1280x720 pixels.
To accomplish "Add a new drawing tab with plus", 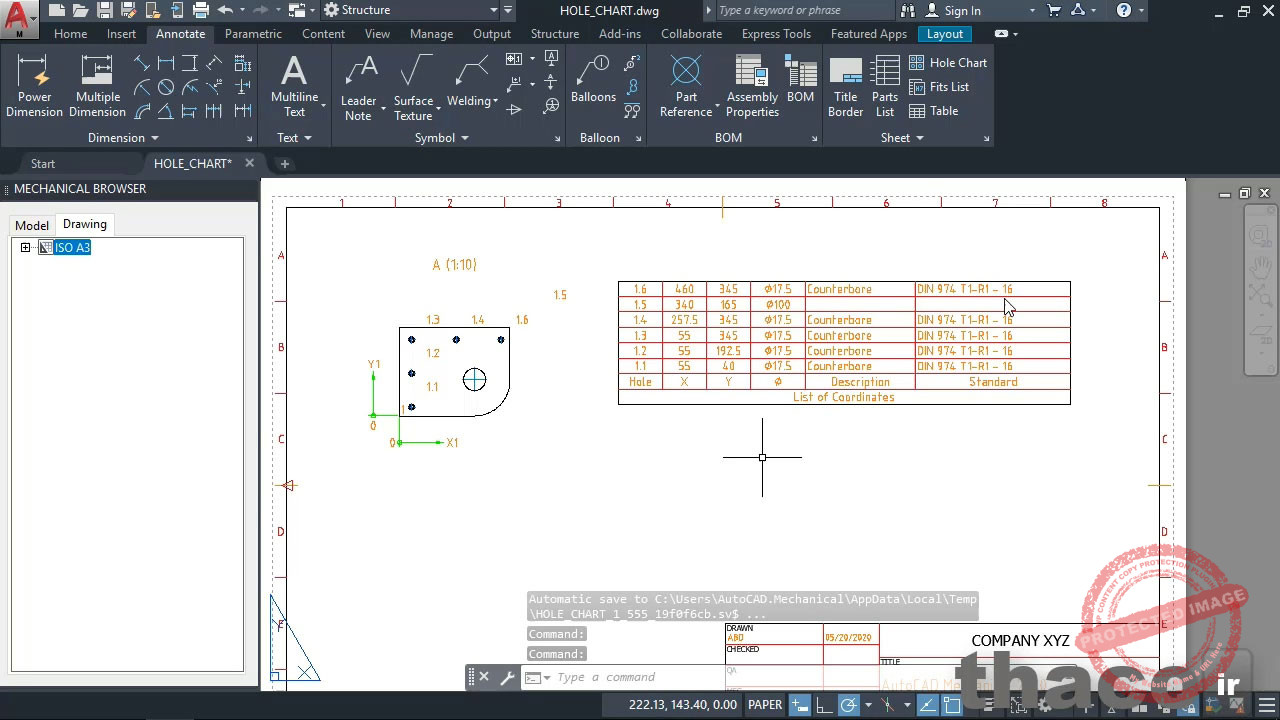I will [284, 163].
